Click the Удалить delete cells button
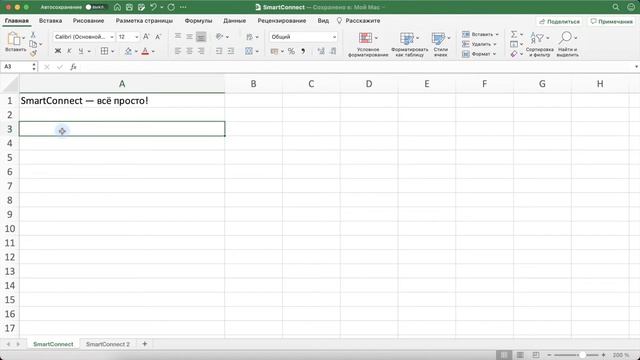Screen dimensions: 640x360 click(x=479, y=44)
